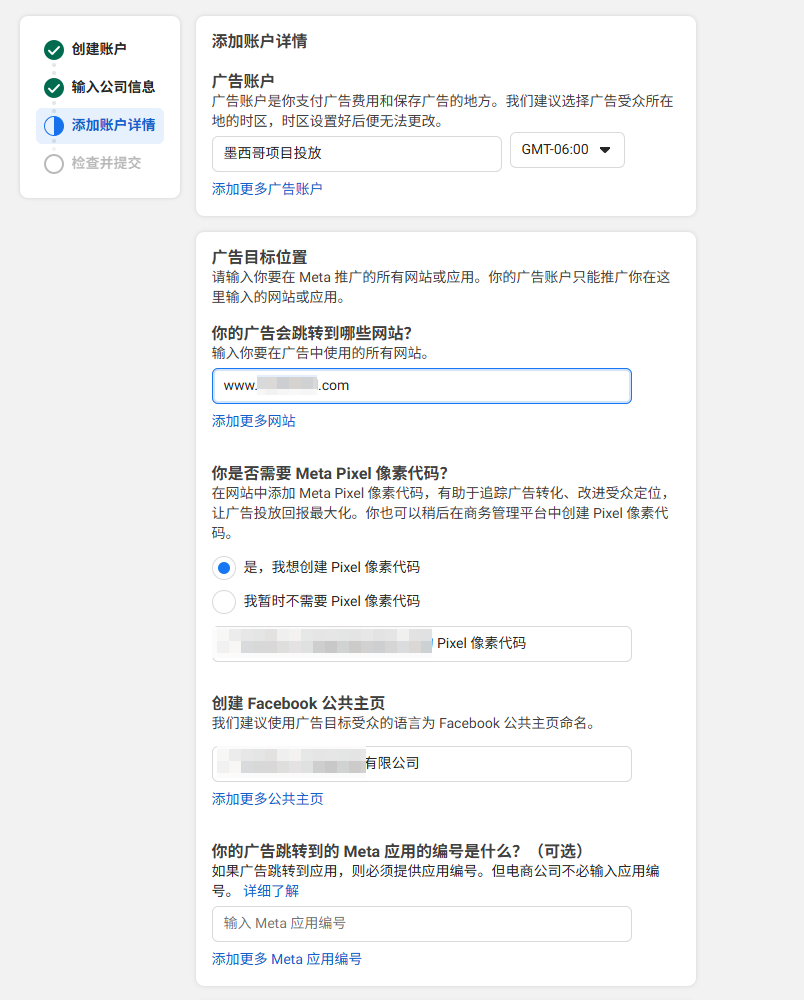Open the GMT-06:00 timezone dropdown
The height and width of the screenshot is (1000, 804).
pyautogui.click(x=566, y=150)
